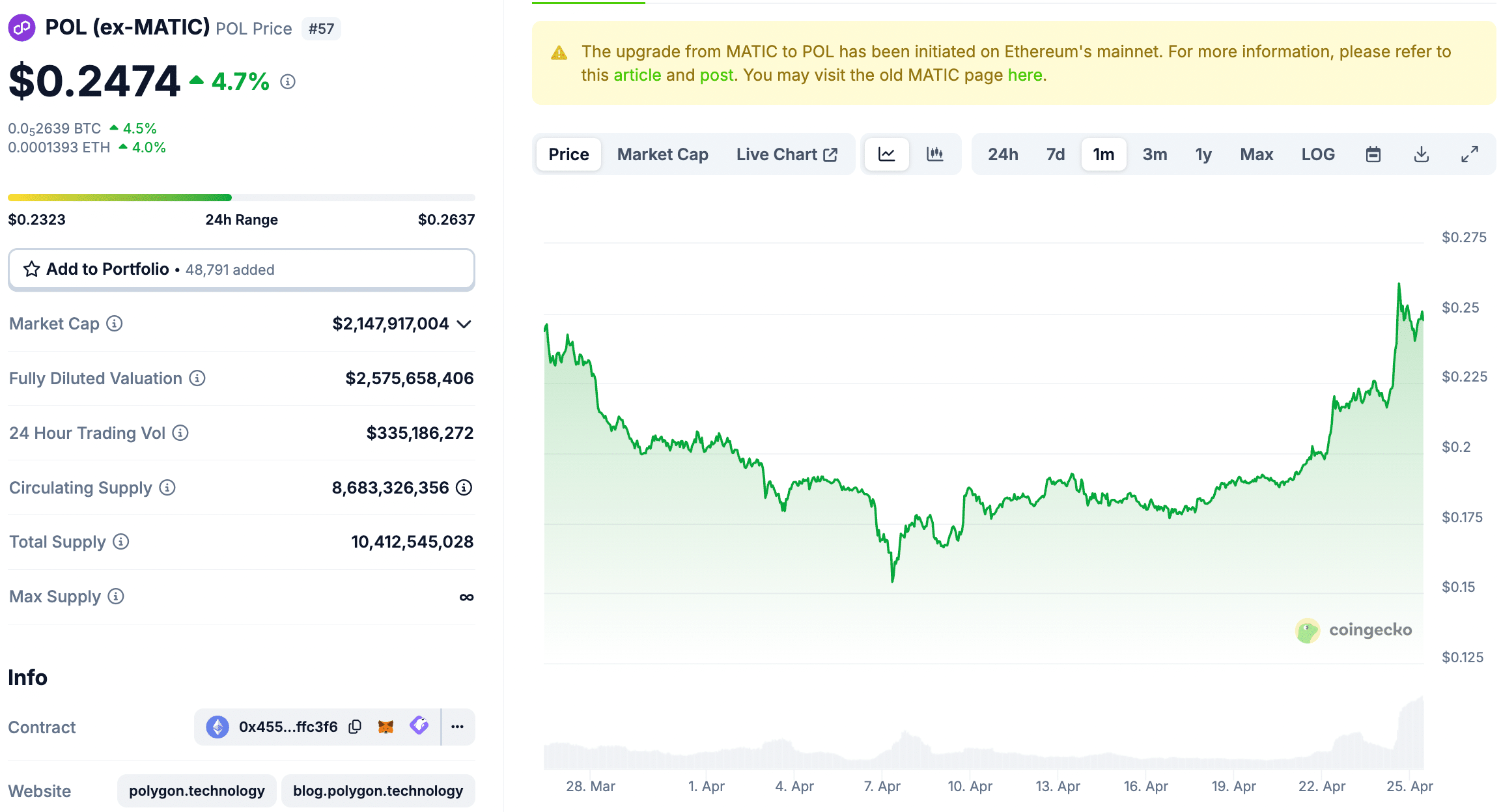Star POL via Add to Portfolio
Image resolution: width=1501 pixels, height=812 pixels.
click(x=31, y=268)
